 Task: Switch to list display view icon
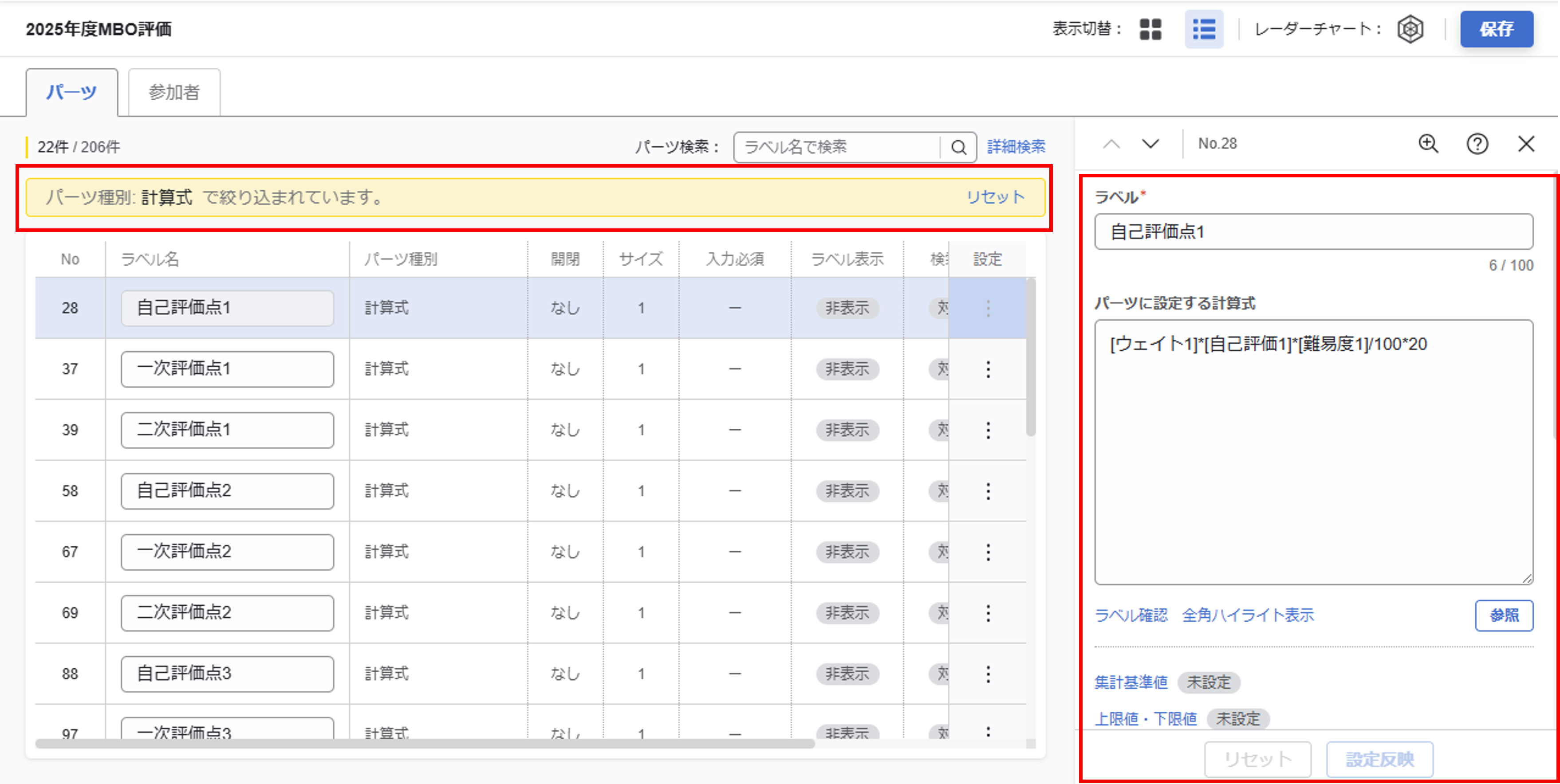pos(1203,29)
